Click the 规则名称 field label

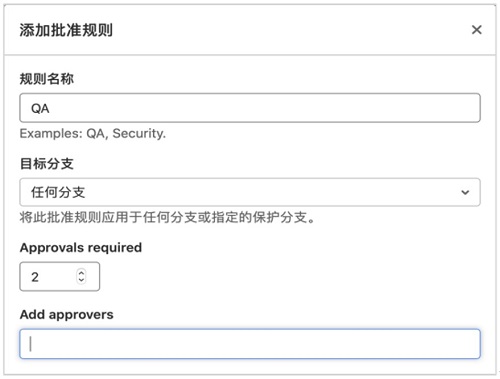[47, 79]
